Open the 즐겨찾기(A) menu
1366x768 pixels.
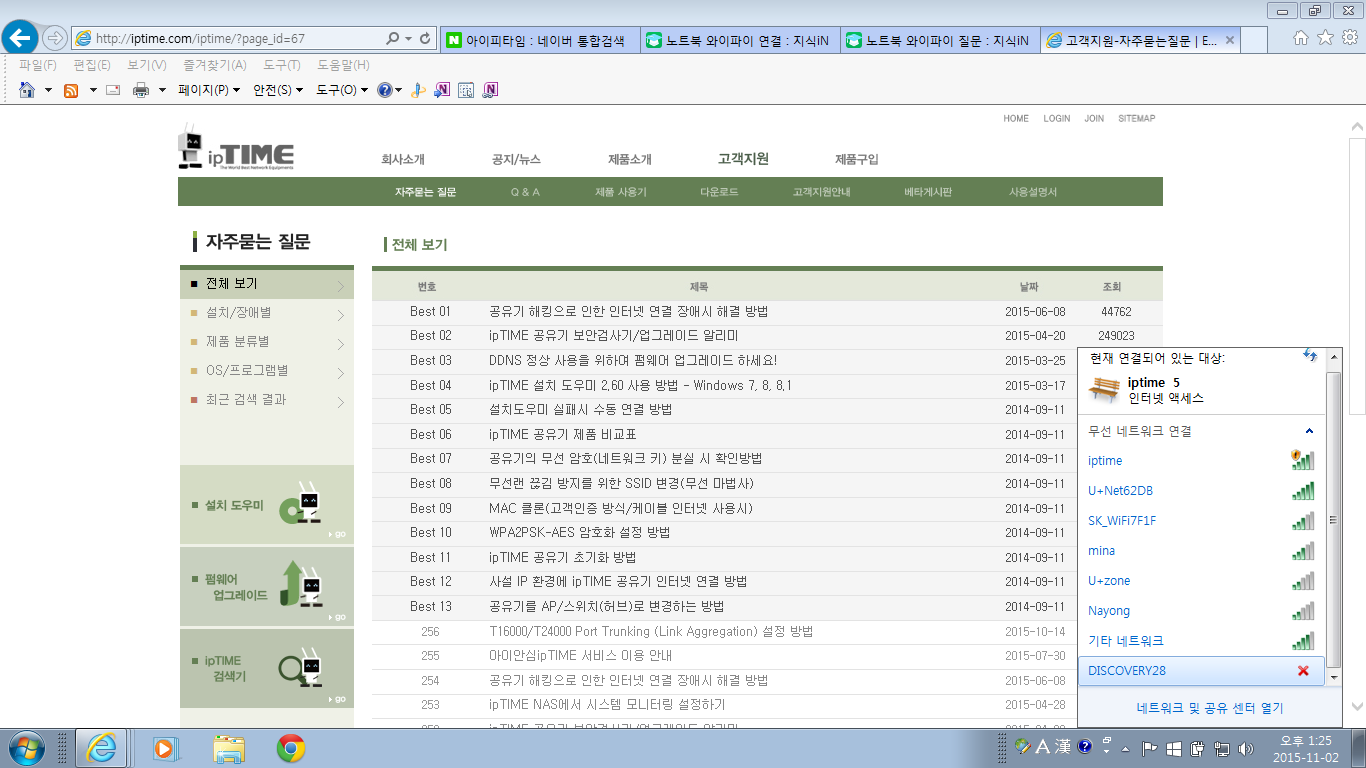tap(215, 65)
